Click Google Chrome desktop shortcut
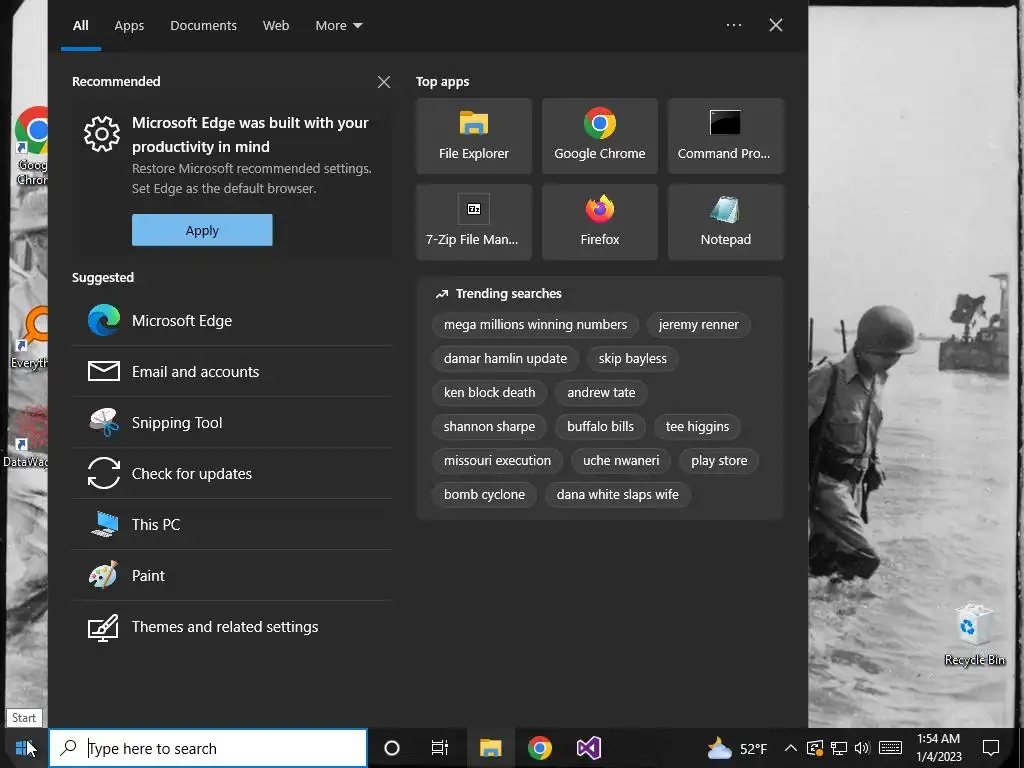Viewport: 1024px width, 768px height. coord(30,146)
